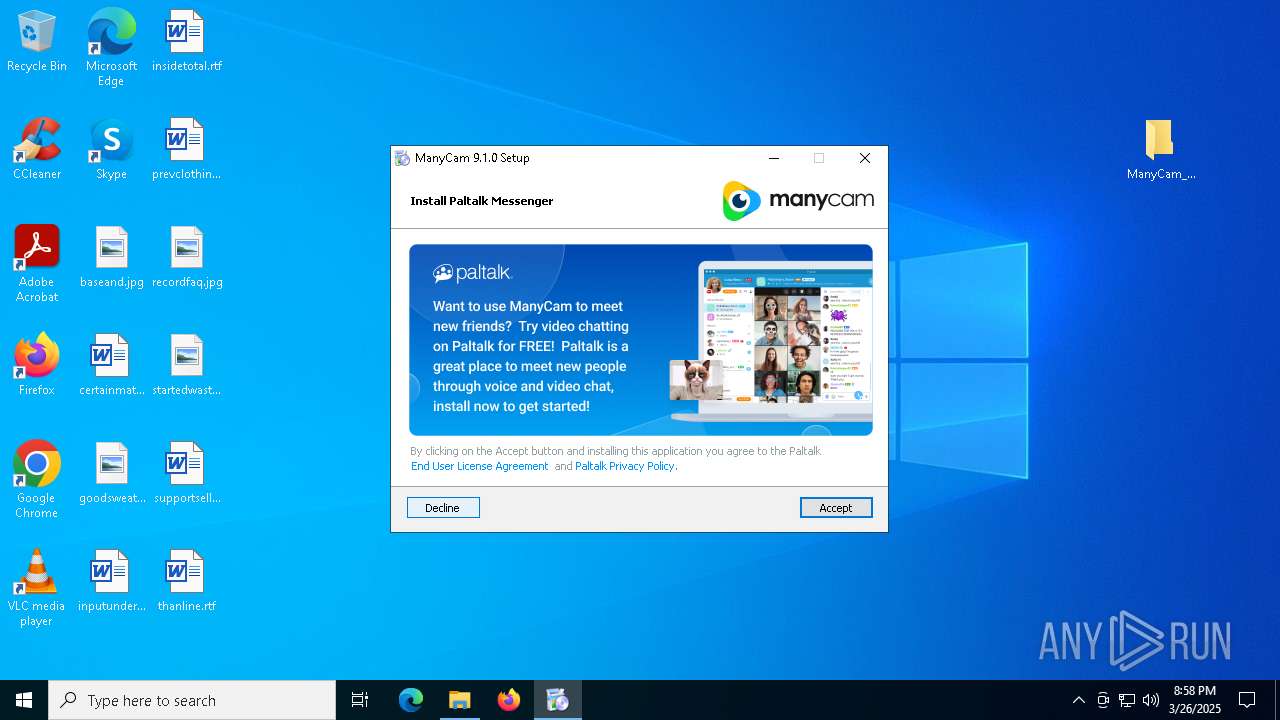The height and width of the screenshot is (720, 1280).
Task: Minimize the ManyCam Setup window
Action: [x=773, y=158]
